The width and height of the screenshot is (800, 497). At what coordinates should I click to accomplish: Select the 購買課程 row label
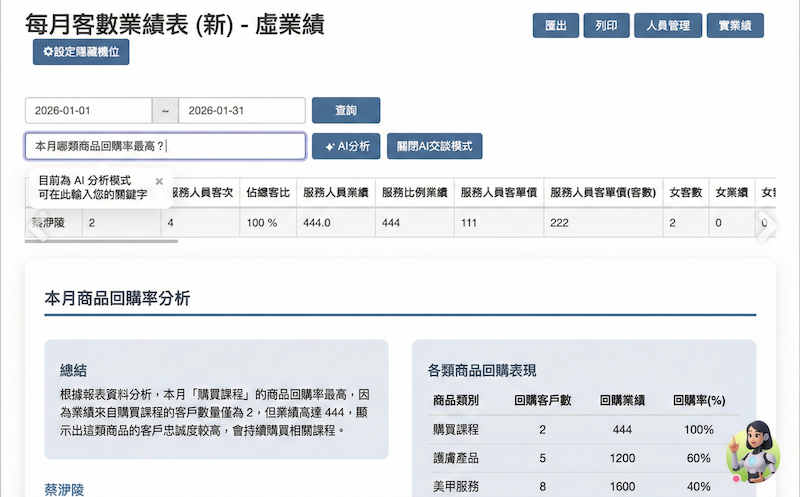click(456, 430)
